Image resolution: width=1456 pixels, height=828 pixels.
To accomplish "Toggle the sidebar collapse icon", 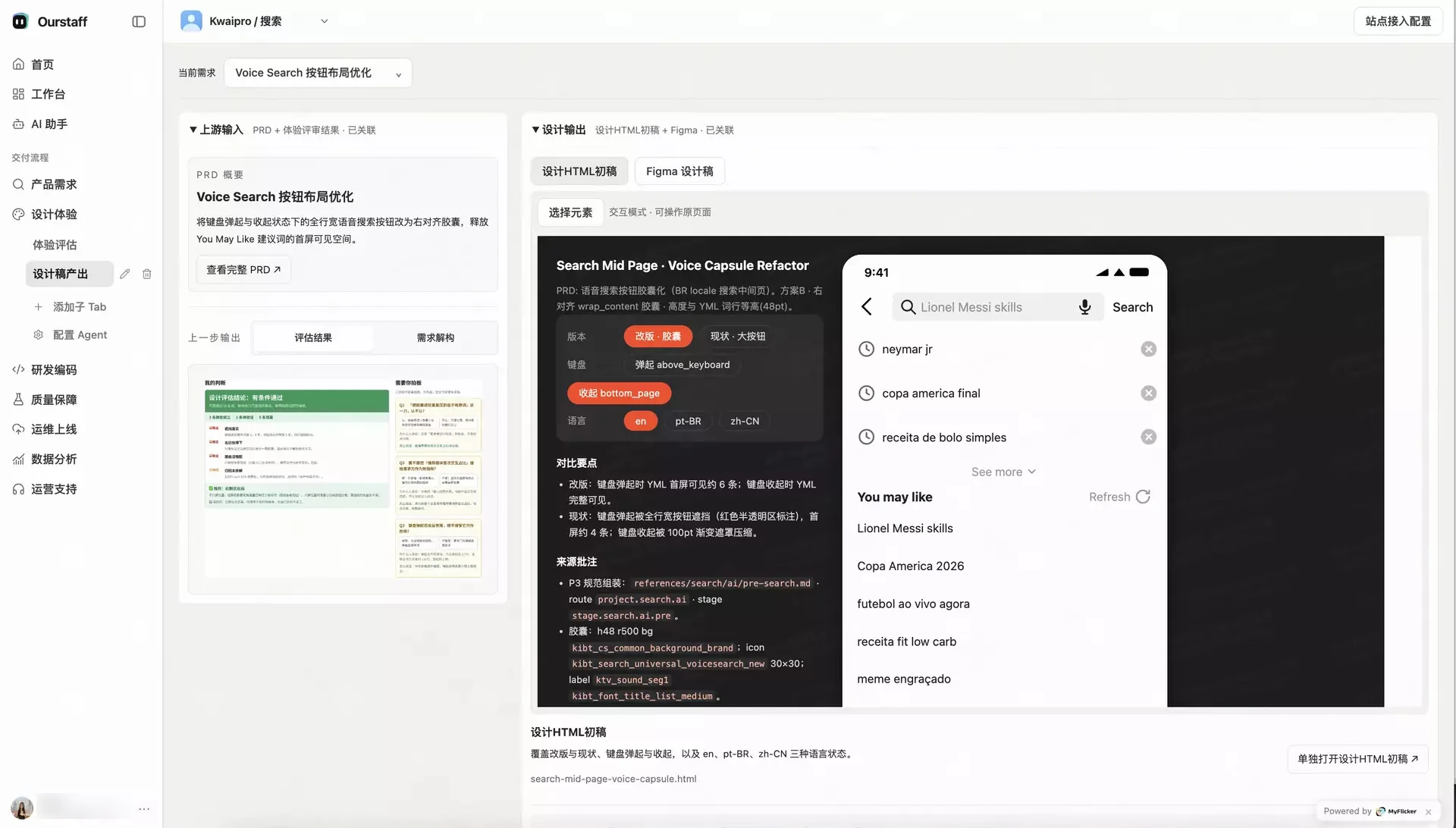I will pos(139,22).
